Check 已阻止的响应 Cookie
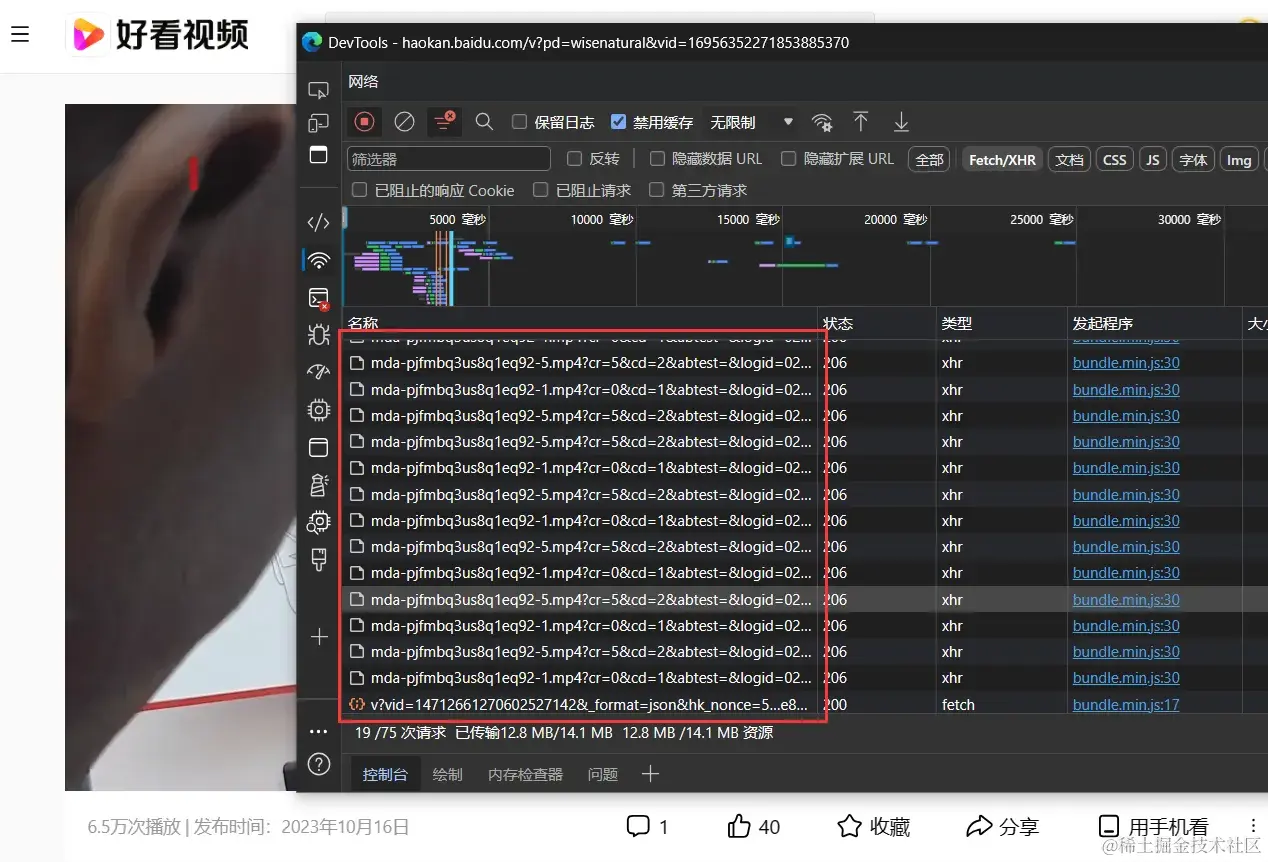This screenshot has height=862, width=1268. [359, 190]
